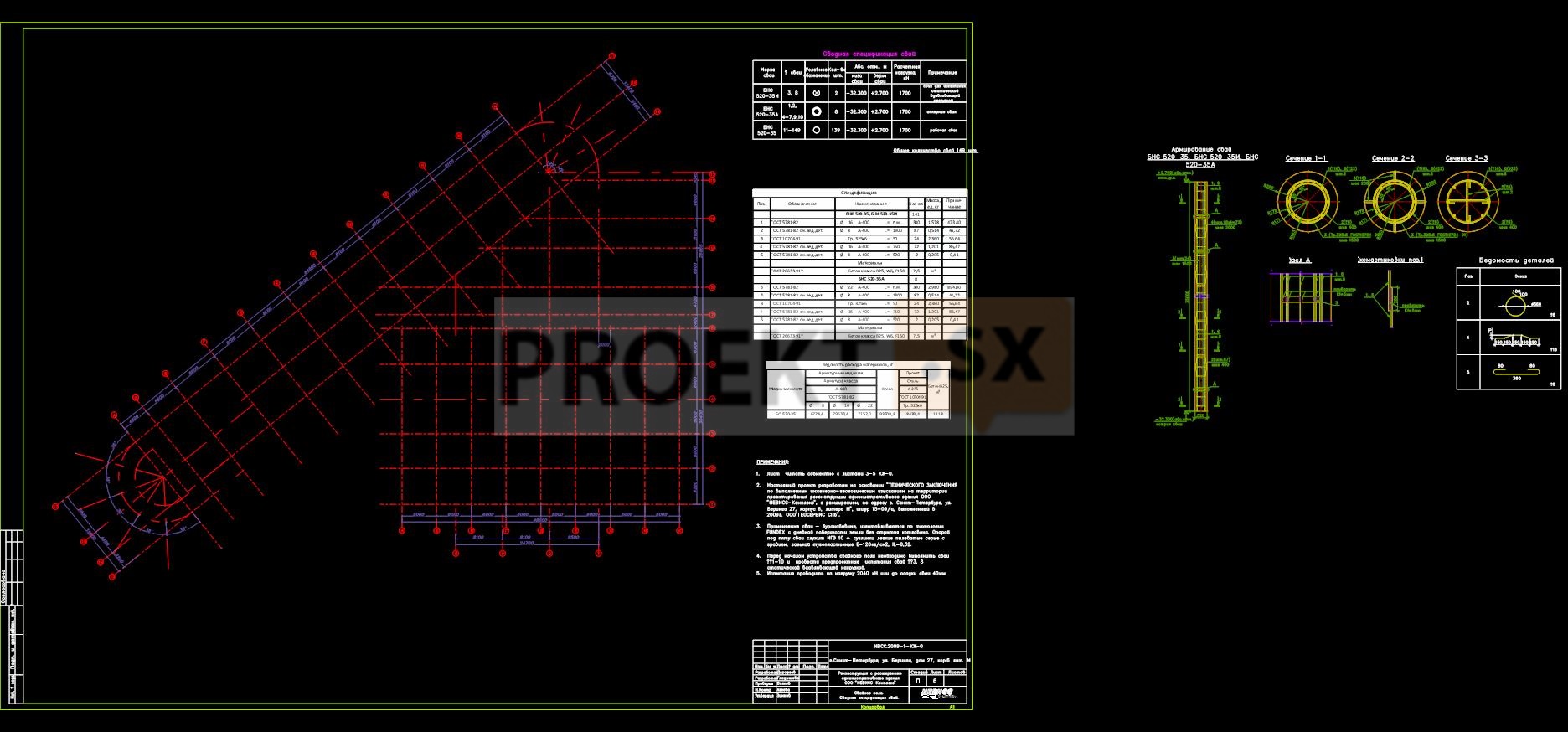Click the Saint Petersburg address in the title block
The height and width of the screenshot is (732, 1568).
(x=900, y=661)
